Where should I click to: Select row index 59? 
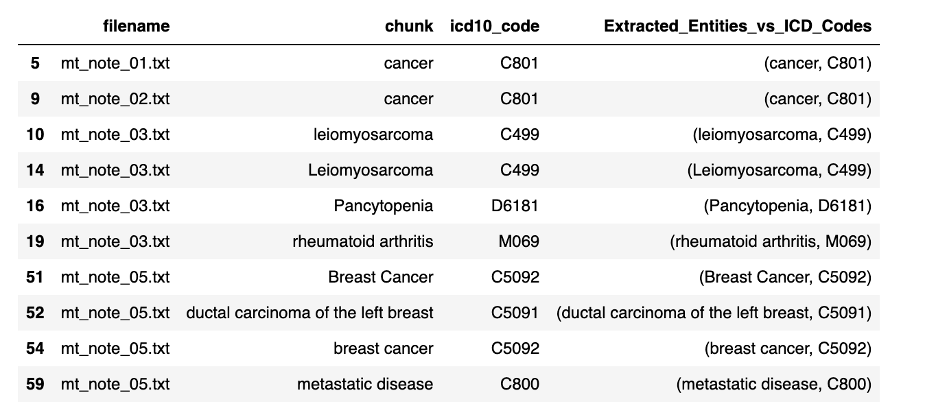(x=35, y=383)
